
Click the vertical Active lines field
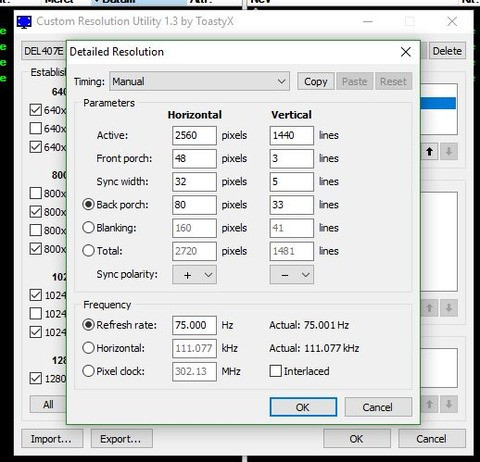[x=292, y=135]
